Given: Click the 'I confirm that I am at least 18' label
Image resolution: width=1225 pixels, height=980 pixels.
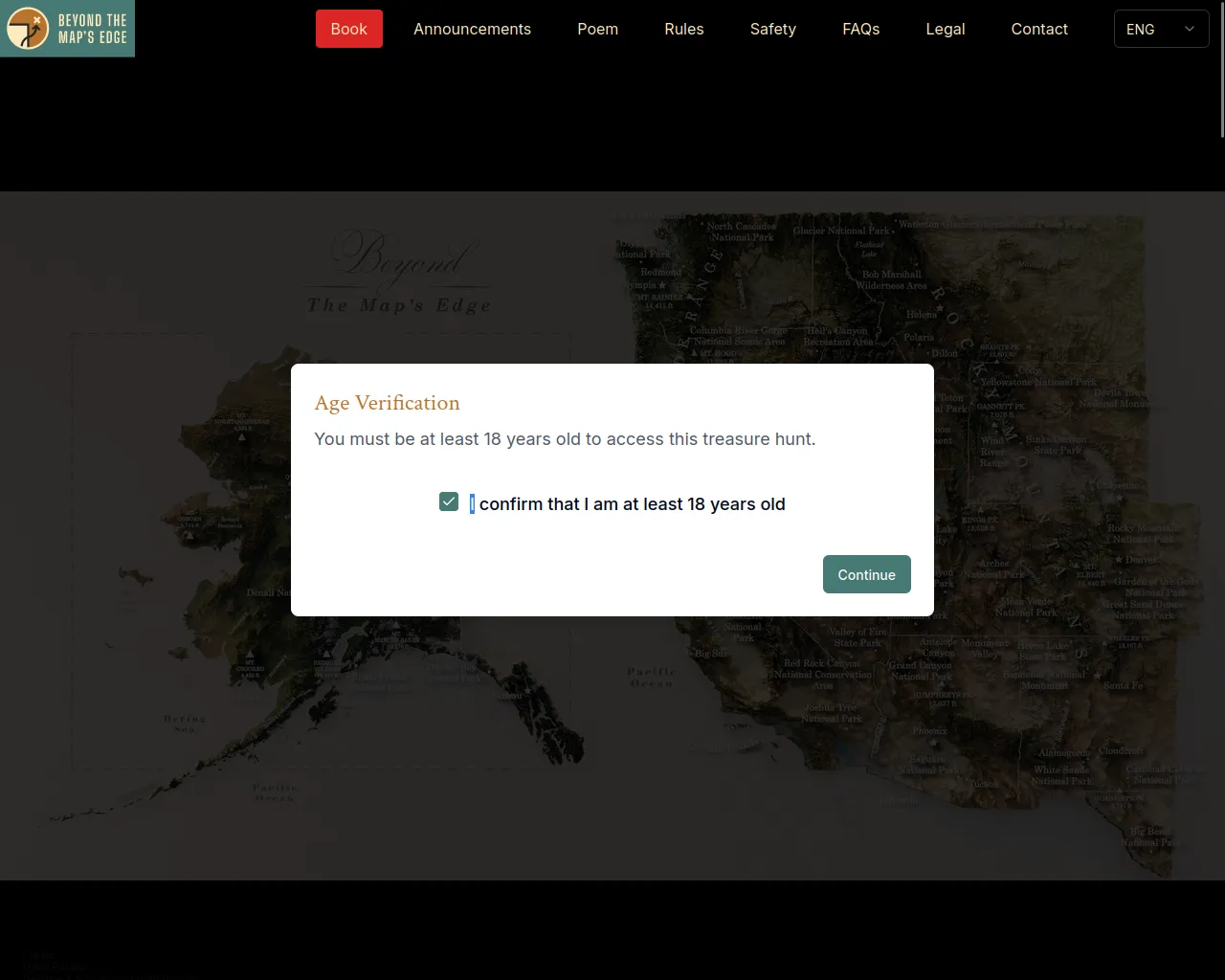Looking at the screenshot, I should (x=628, y=504).
